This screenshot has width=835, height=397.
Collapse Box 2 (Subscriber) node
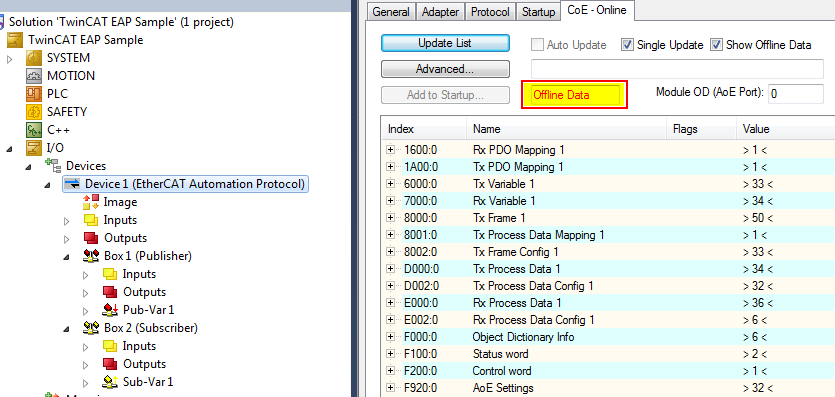point(67,328)
